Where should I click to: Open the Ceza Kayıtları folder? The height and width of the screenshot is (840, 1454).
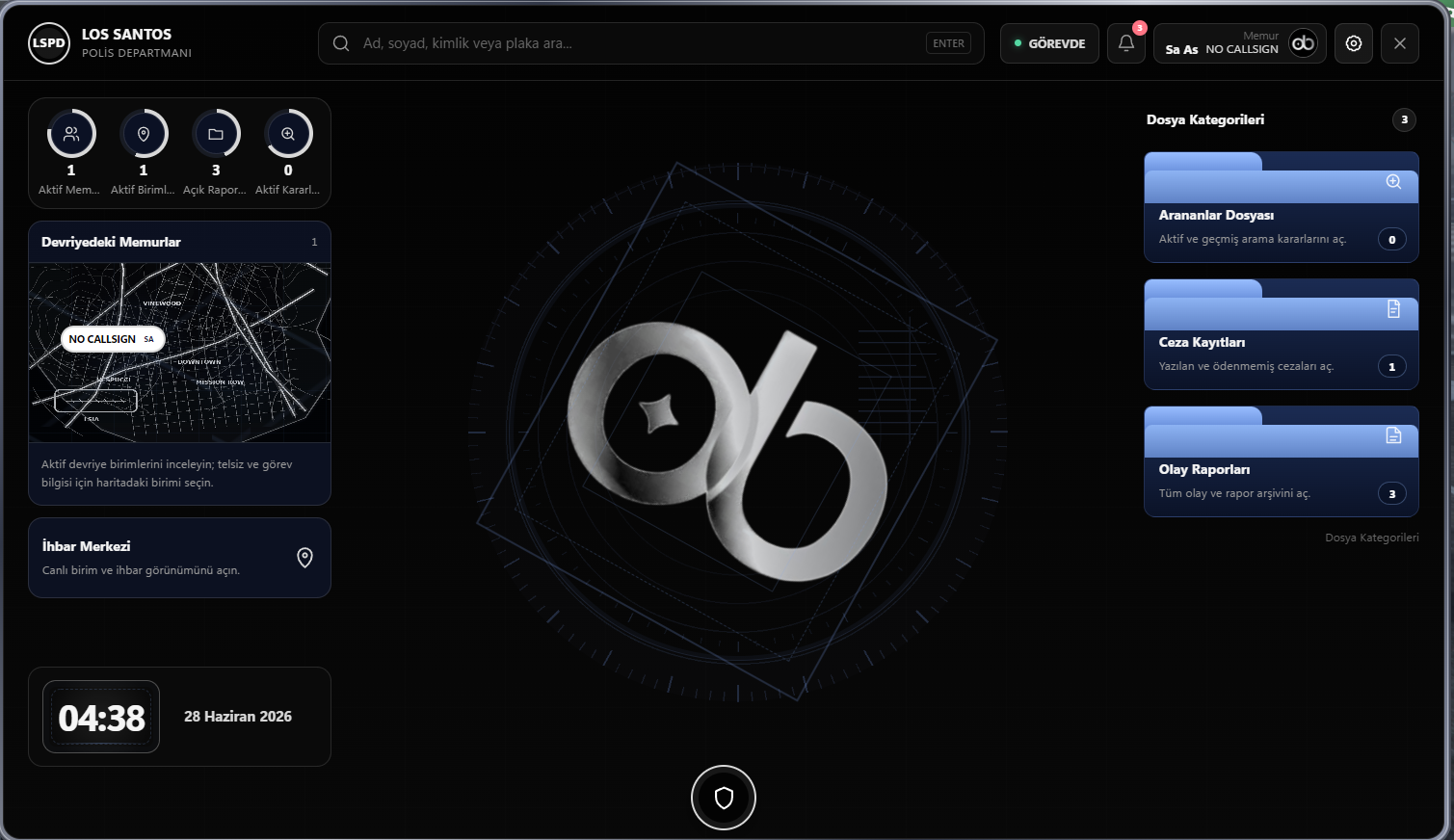pyautogui.click(x=1282, y=334)
